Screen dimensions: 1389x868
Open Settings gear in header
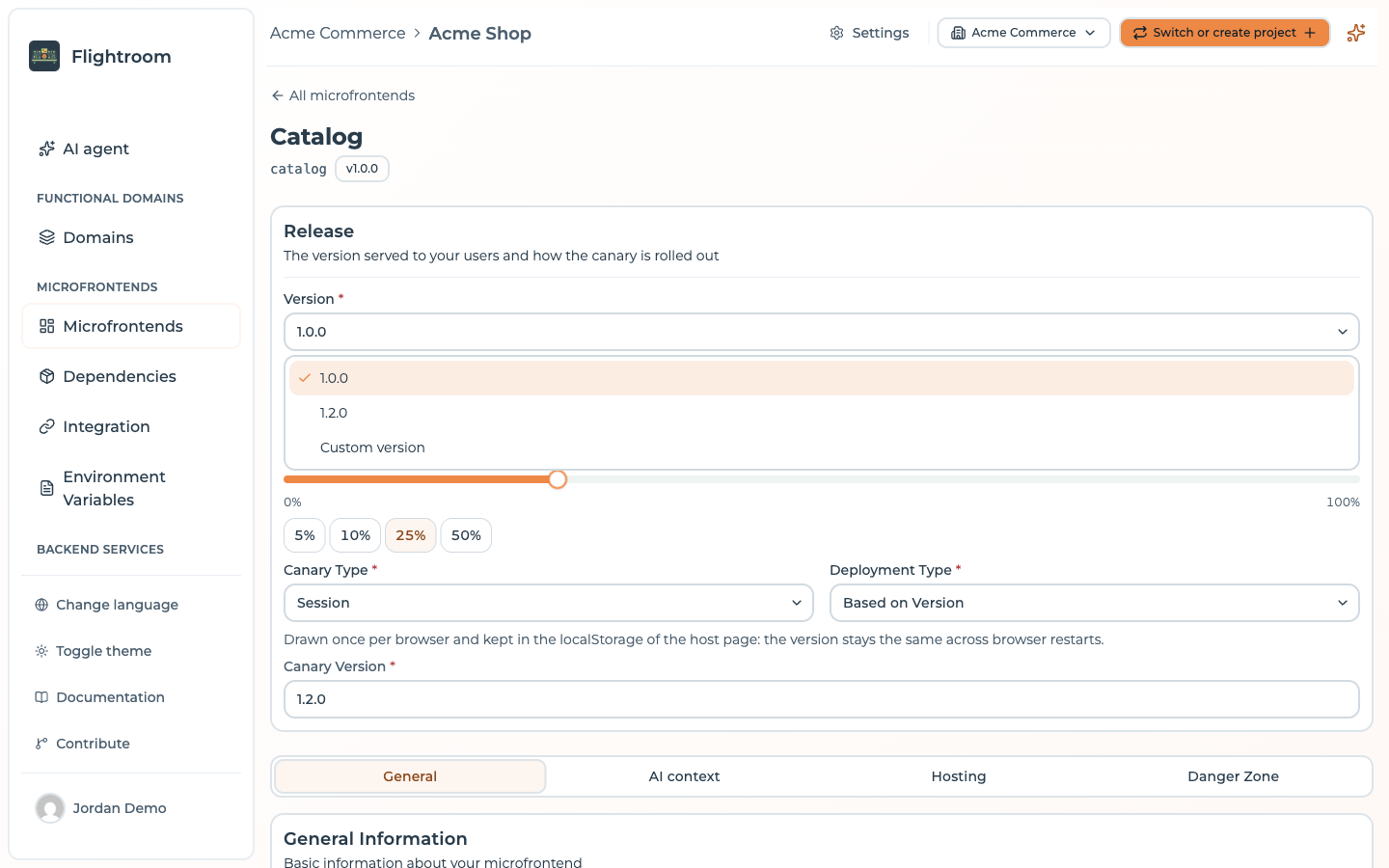[x=869, y=33]
